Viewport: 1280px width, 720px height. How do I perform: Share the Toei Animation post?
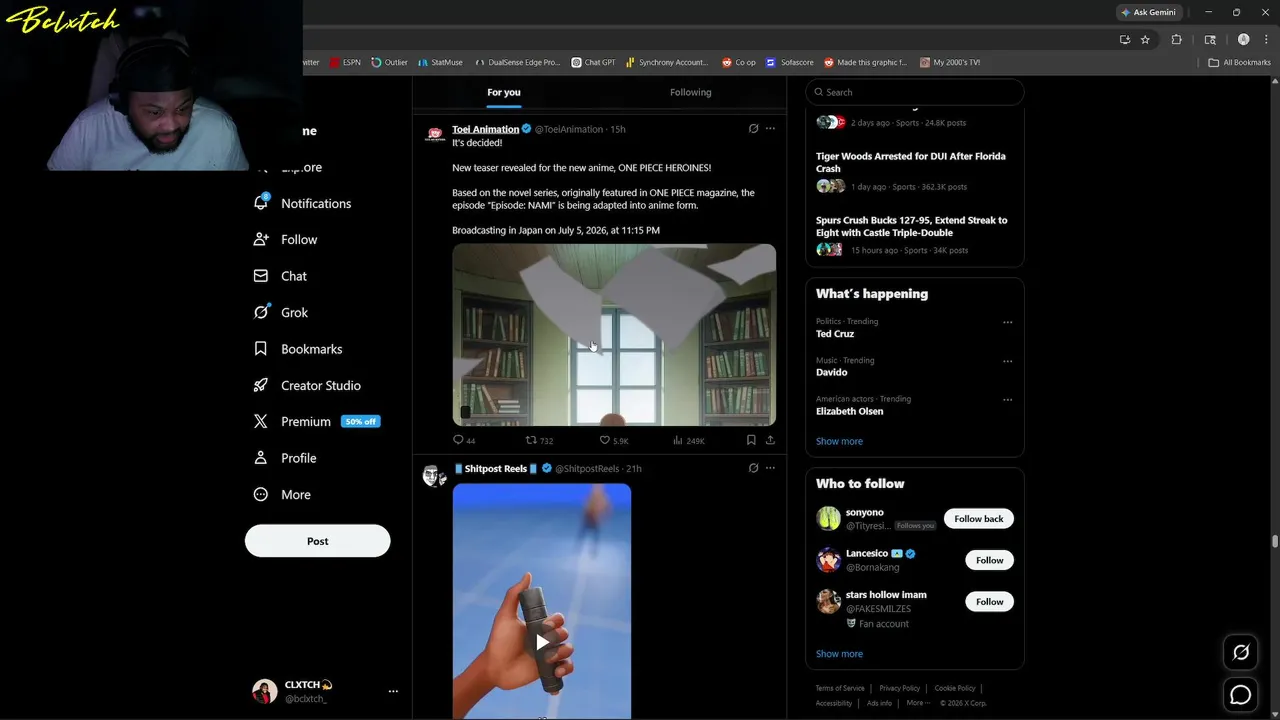click(770, 440)
